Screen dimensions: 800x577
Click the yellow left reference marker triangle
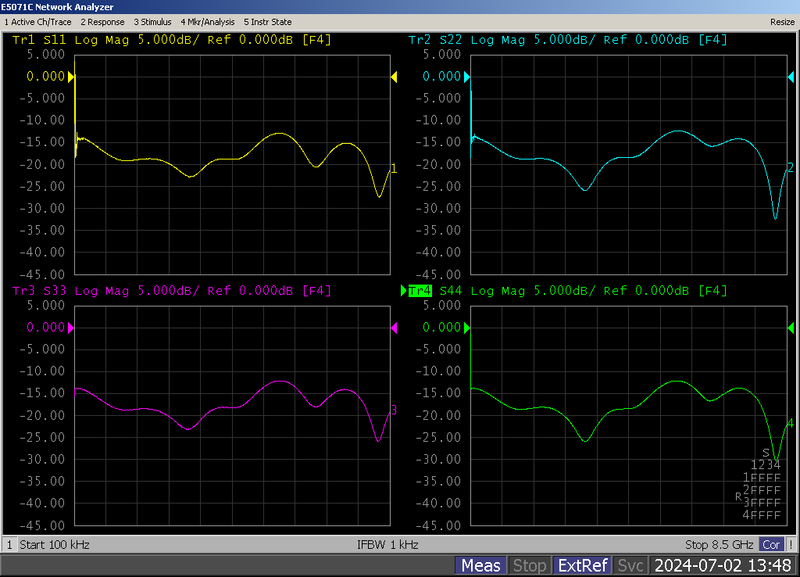71,77
